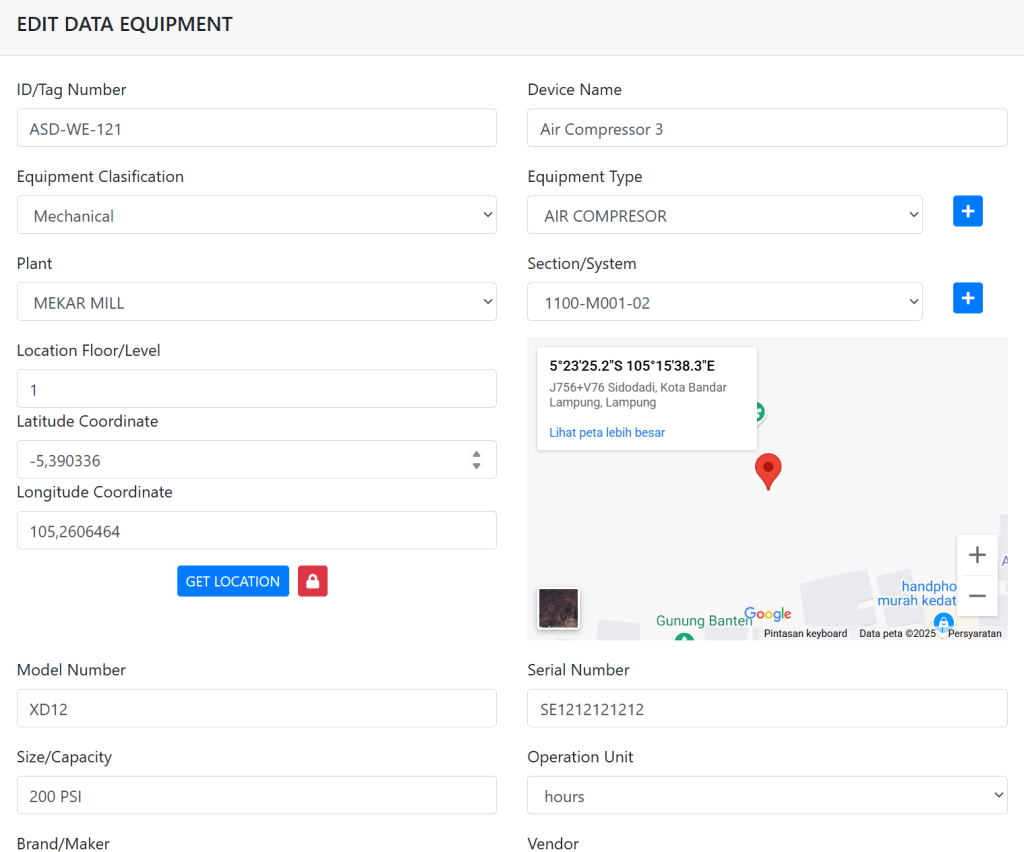Click the plus button beside Section/System
Viewport: 1024px width, 852px height.
tap(967, 298)
